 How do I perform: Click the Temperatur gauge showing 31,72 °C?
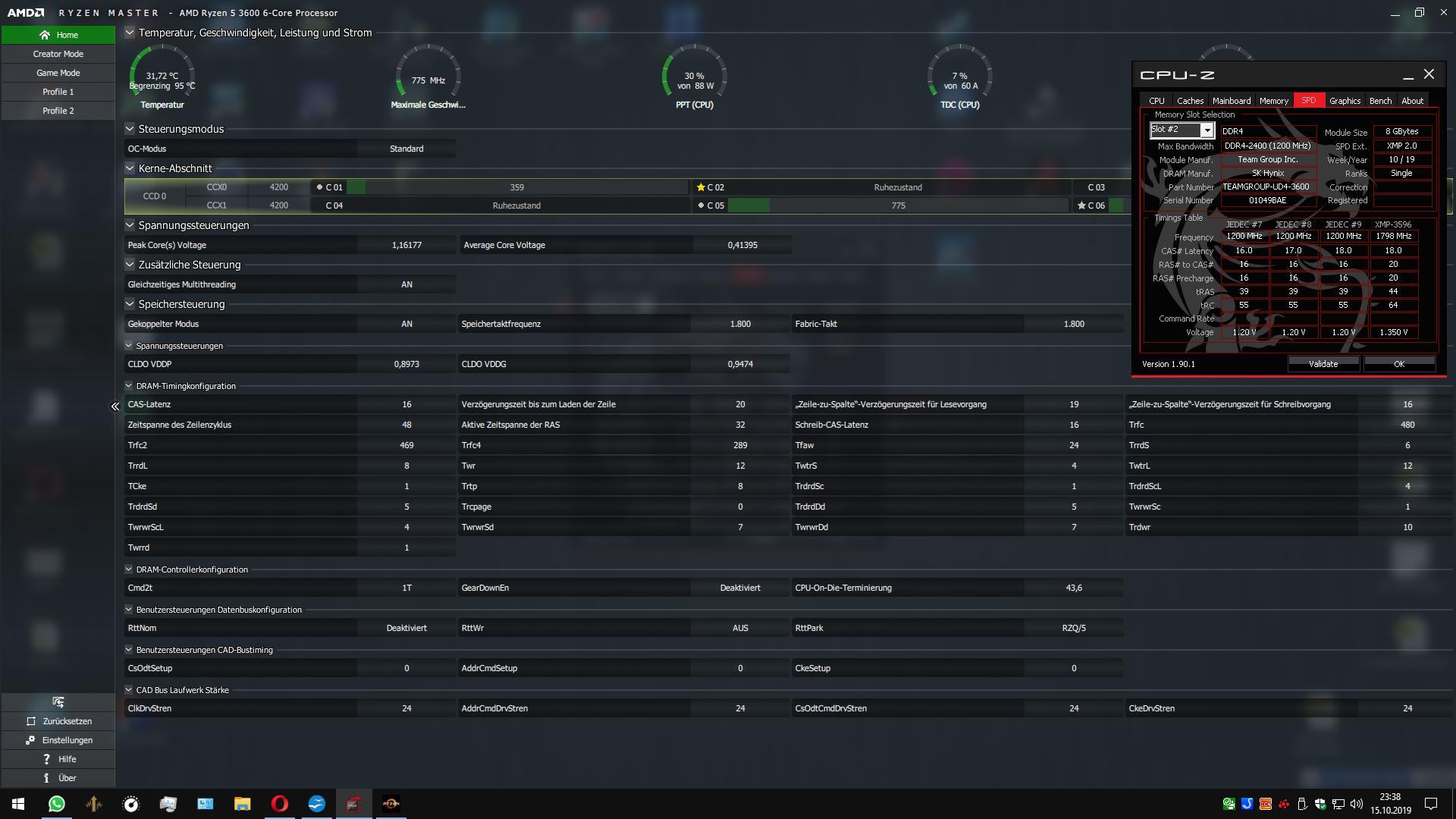(x=162, y=77)
